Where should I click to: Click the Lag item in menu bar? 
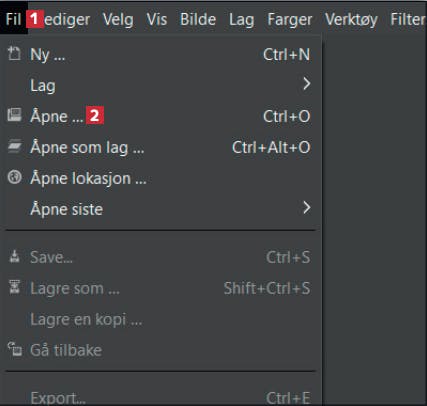click(x=241, y=20)
